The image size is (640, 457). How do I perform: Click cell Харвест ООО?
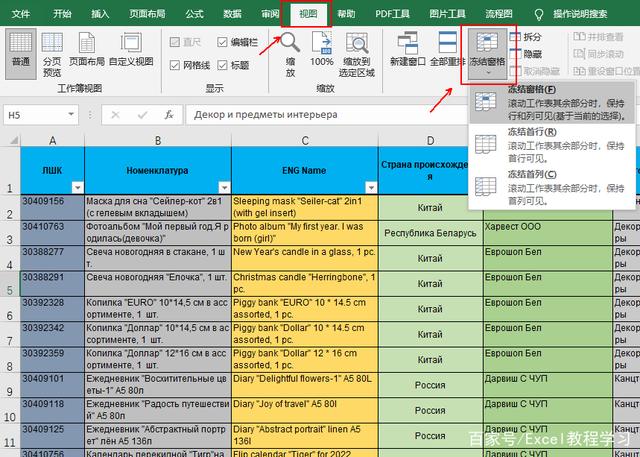click(x=548, y=233)
